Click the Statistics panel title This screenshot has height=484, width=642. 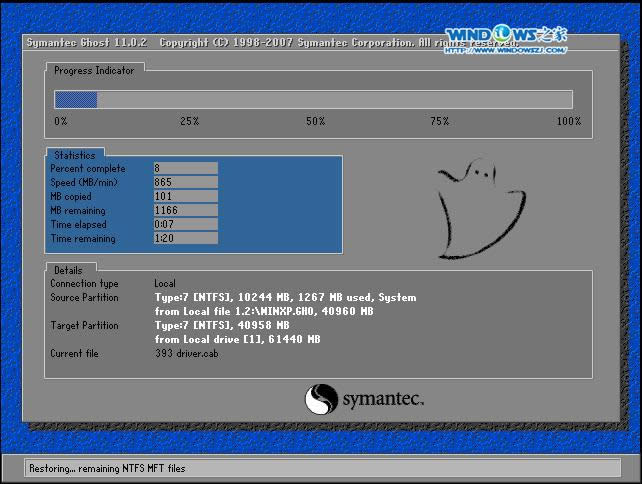pos(75,155)
